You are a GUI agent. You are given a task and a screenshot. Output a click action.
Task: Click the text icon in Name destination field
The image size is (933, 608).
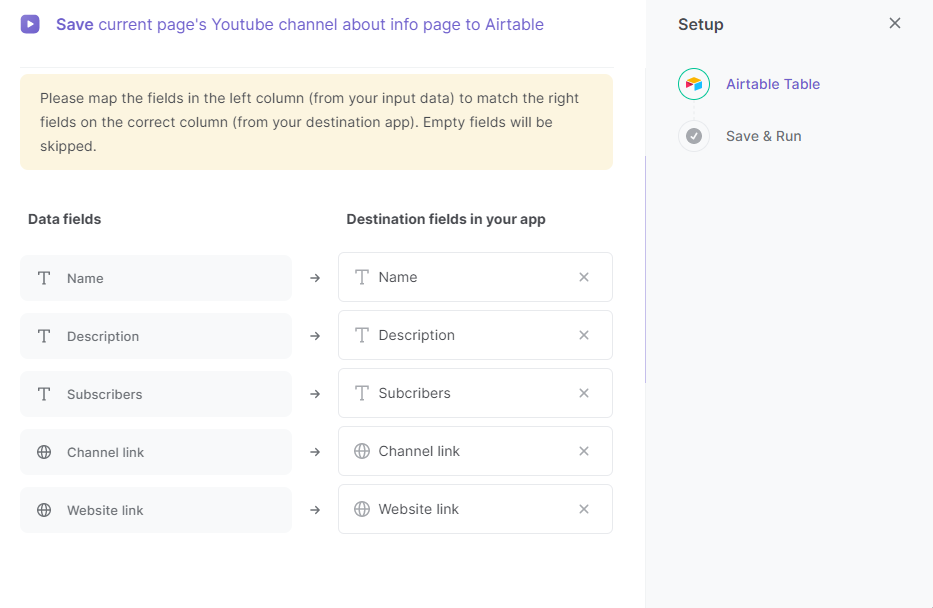[362, 277]
